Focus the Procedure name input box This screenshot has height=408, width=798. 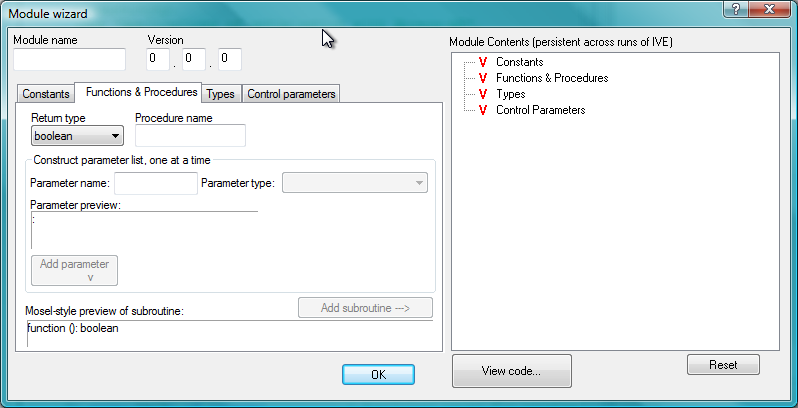pyautogui.click(x=190, y=136)
